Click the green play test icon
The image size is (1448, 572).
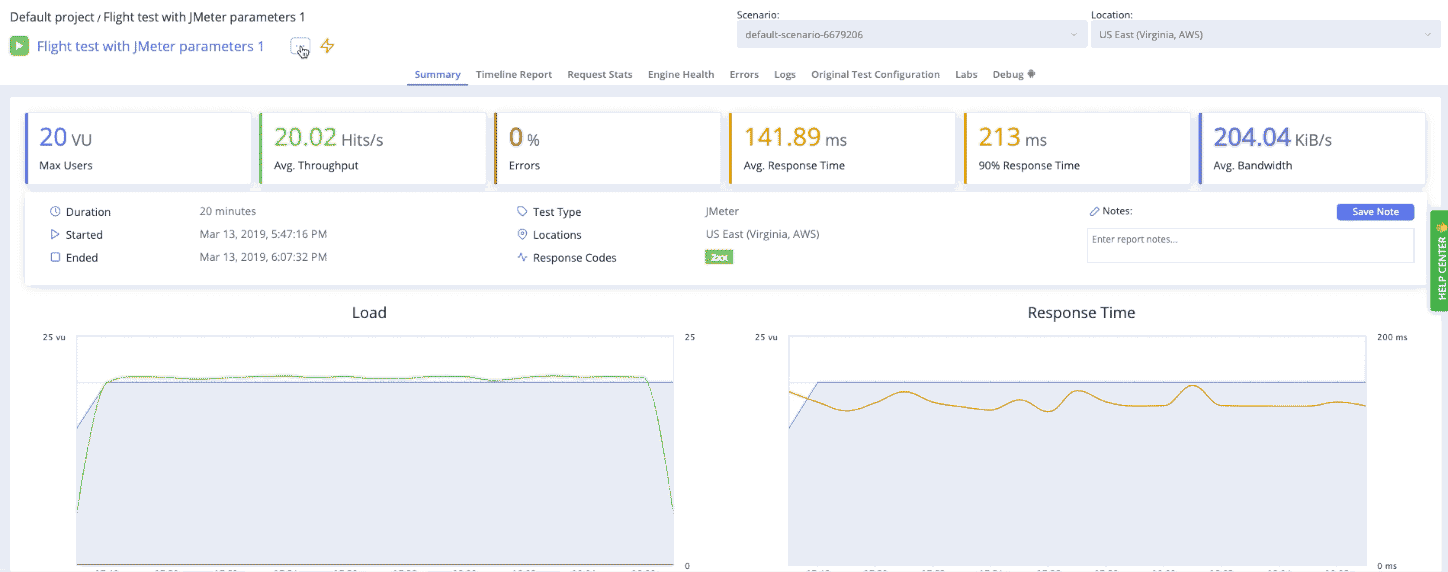coord(19,46)
